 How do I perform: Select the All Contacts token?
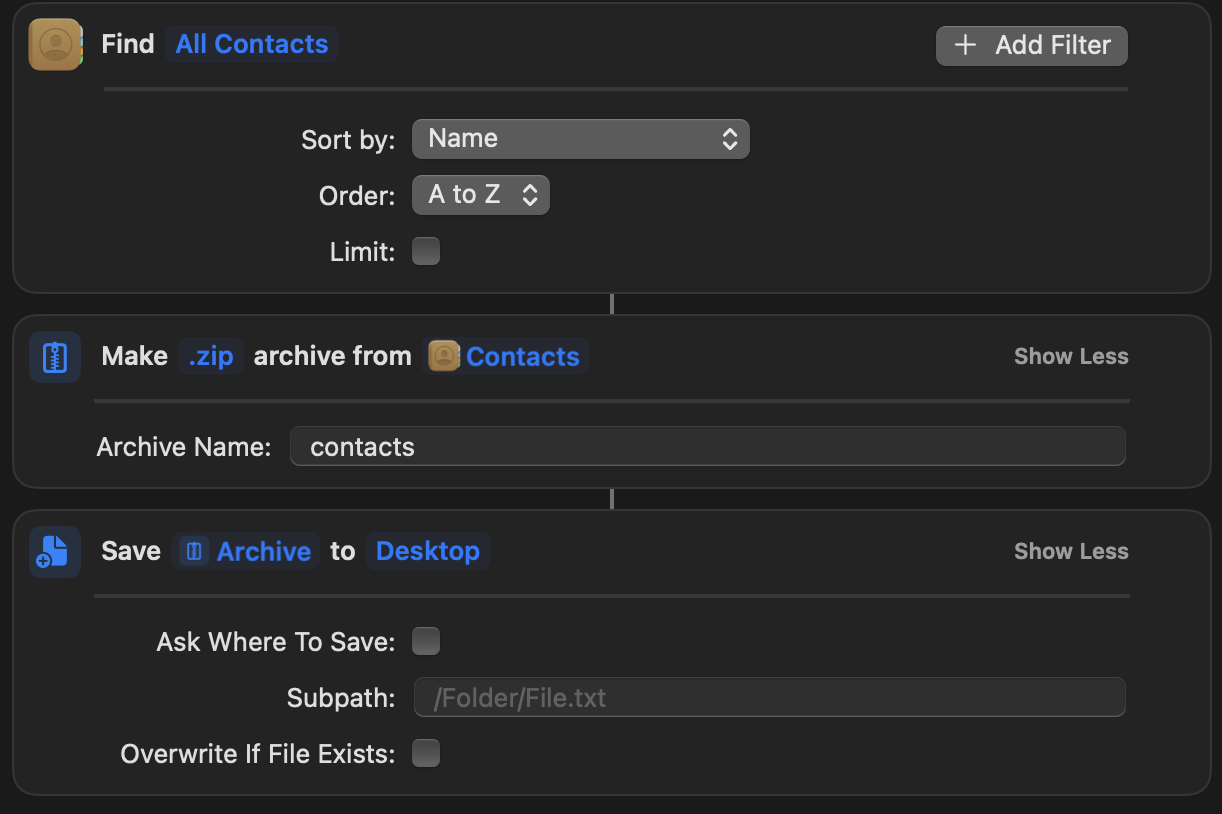click(x=252, y=44)
